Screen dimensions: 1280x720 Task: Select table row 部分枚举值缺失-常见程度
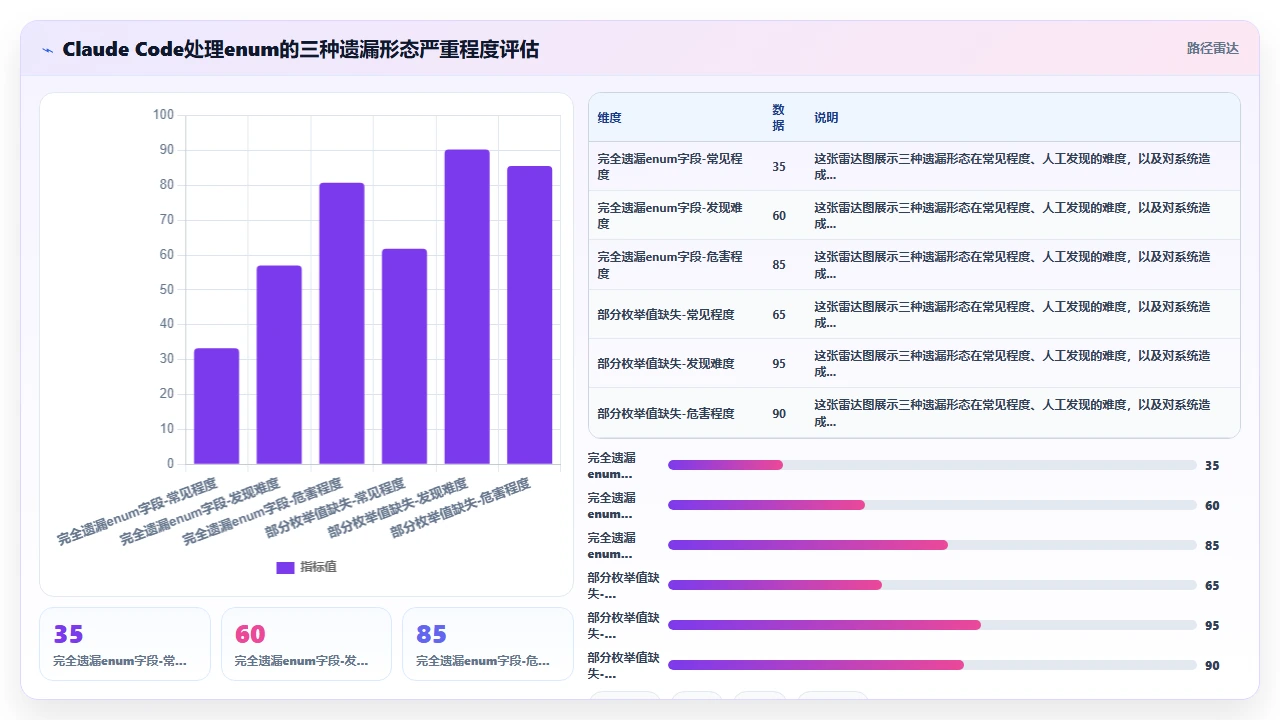(914, 314)
